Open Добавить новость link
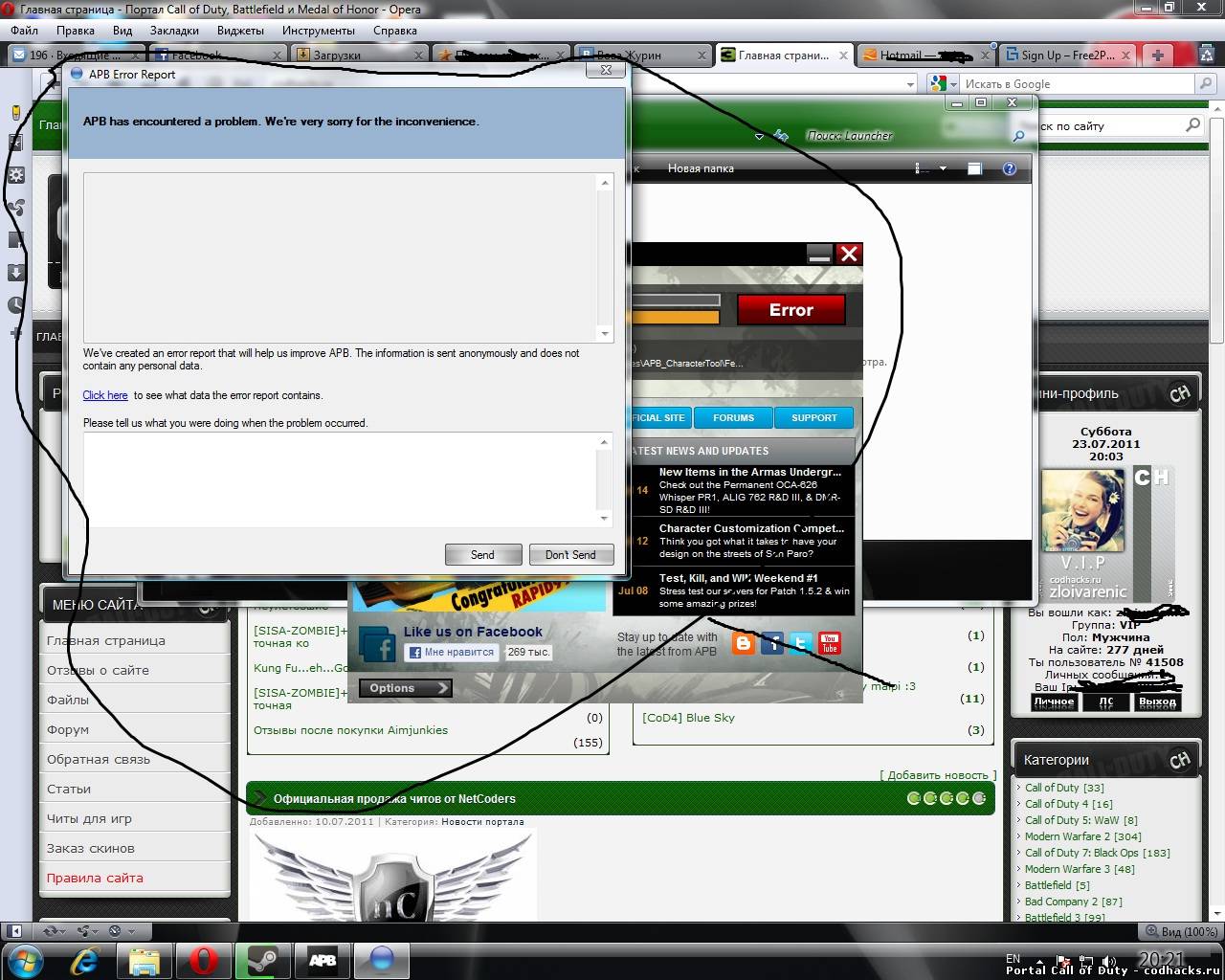The height and width of the screenshot is (980, 1225). 938,775
